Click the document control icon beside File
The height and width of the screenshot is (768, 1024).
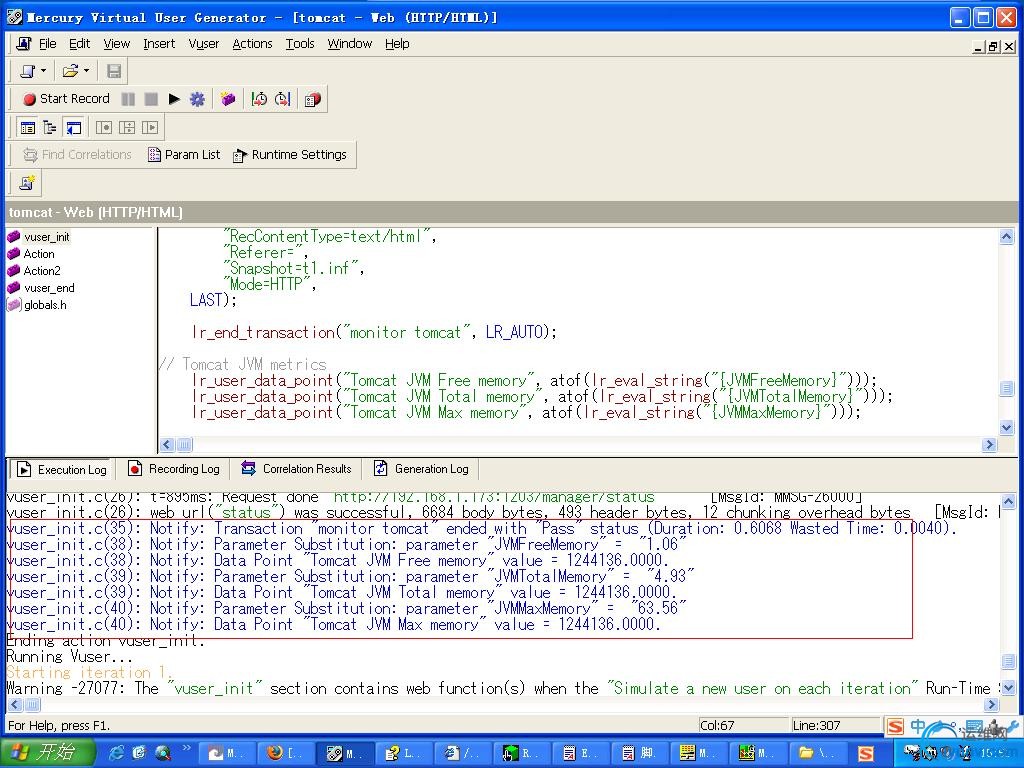tap(24, 44)
